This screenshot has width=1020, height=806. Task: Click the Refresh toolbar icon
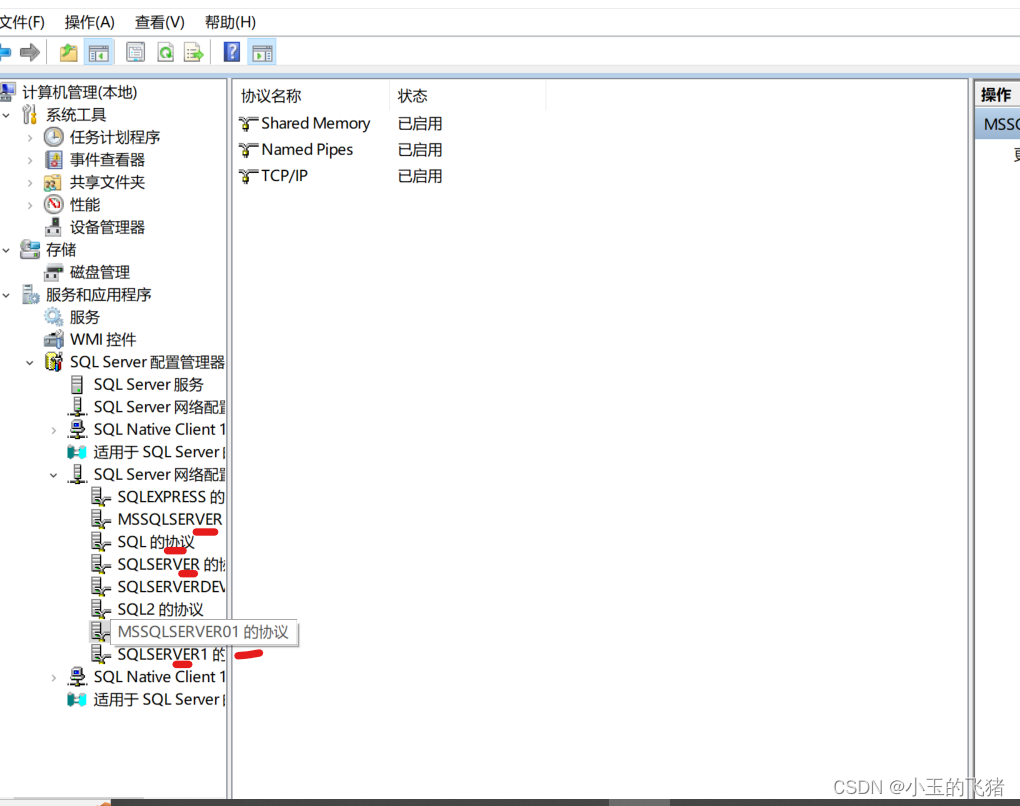[163, 51]
